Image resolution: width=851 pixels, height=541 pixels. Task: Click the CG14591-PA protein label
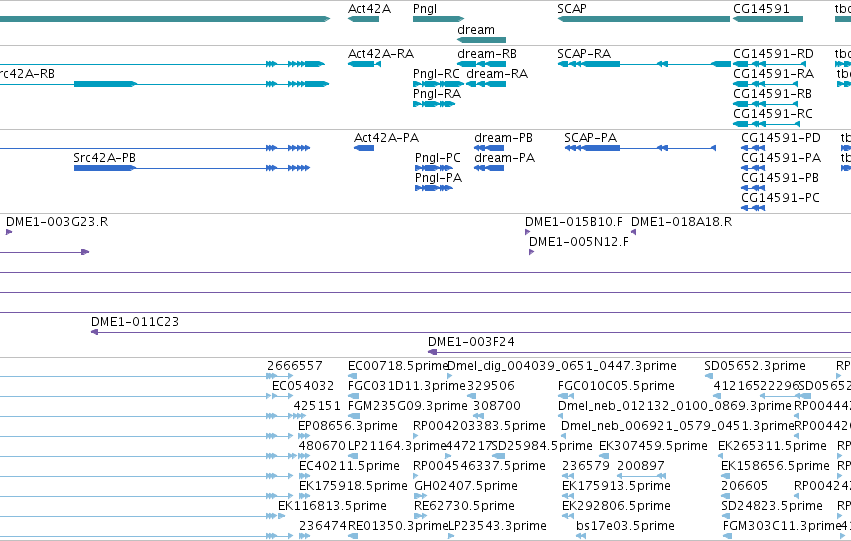tap(781, 158)
